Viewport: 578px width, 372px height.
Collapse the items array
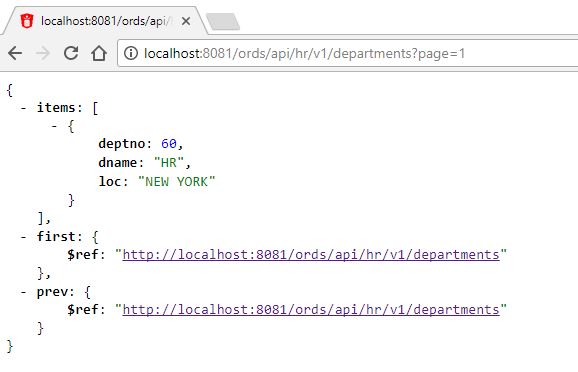pyautogui.click(x=24, y=108)
